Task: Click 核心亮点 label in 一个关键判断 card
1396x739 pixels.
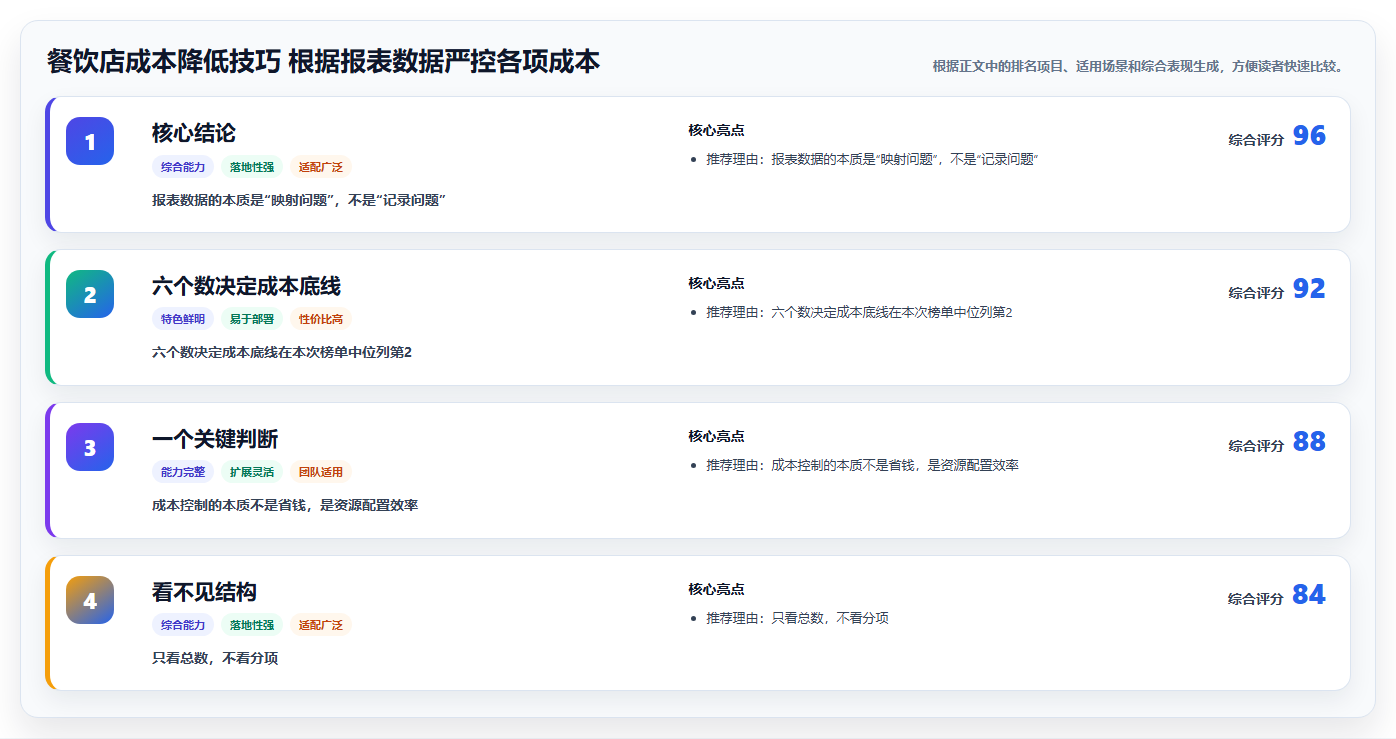Action: (x=716, y=436)
